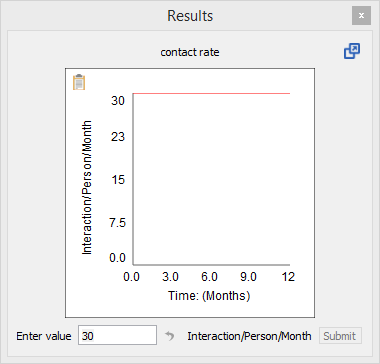Revert the entered value with the undo arrow
Image resolution: width=380 pixels, height=364 pixels.
(170, 336)
